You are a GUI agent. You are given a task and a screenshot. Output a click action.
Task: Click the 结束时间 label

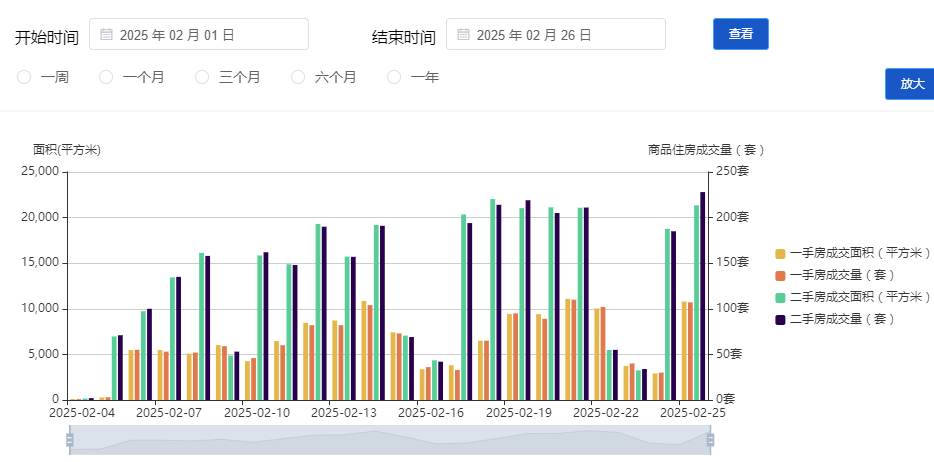[404, 38]
